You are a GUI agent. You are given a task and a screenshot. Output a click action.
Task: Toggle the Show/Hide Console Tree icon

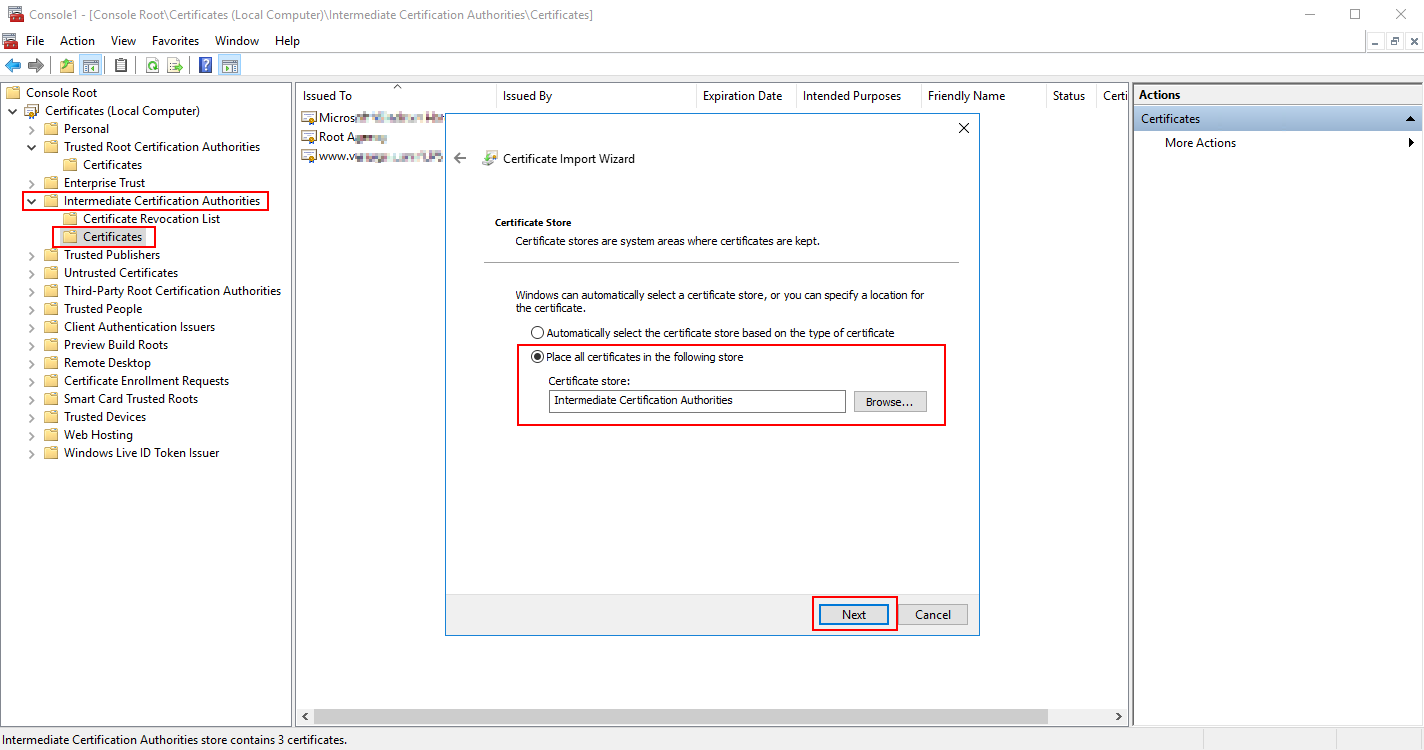(x=91, y=64)
